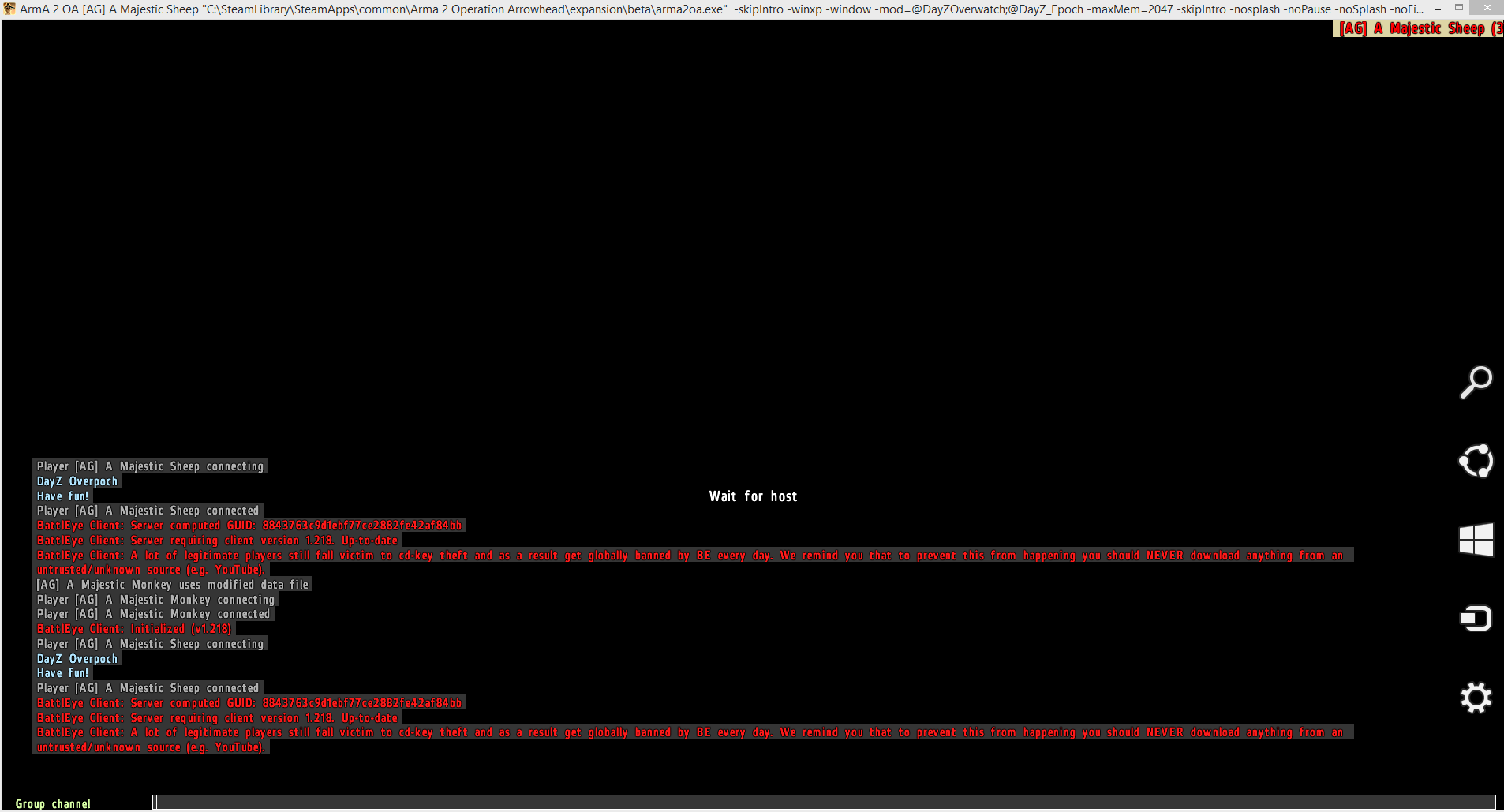Image resolution: width=1504 pixels, height=812 pixels.
Task: Click first 'Server requiring client version 1.218' line
Action: [x=217, y=541]
